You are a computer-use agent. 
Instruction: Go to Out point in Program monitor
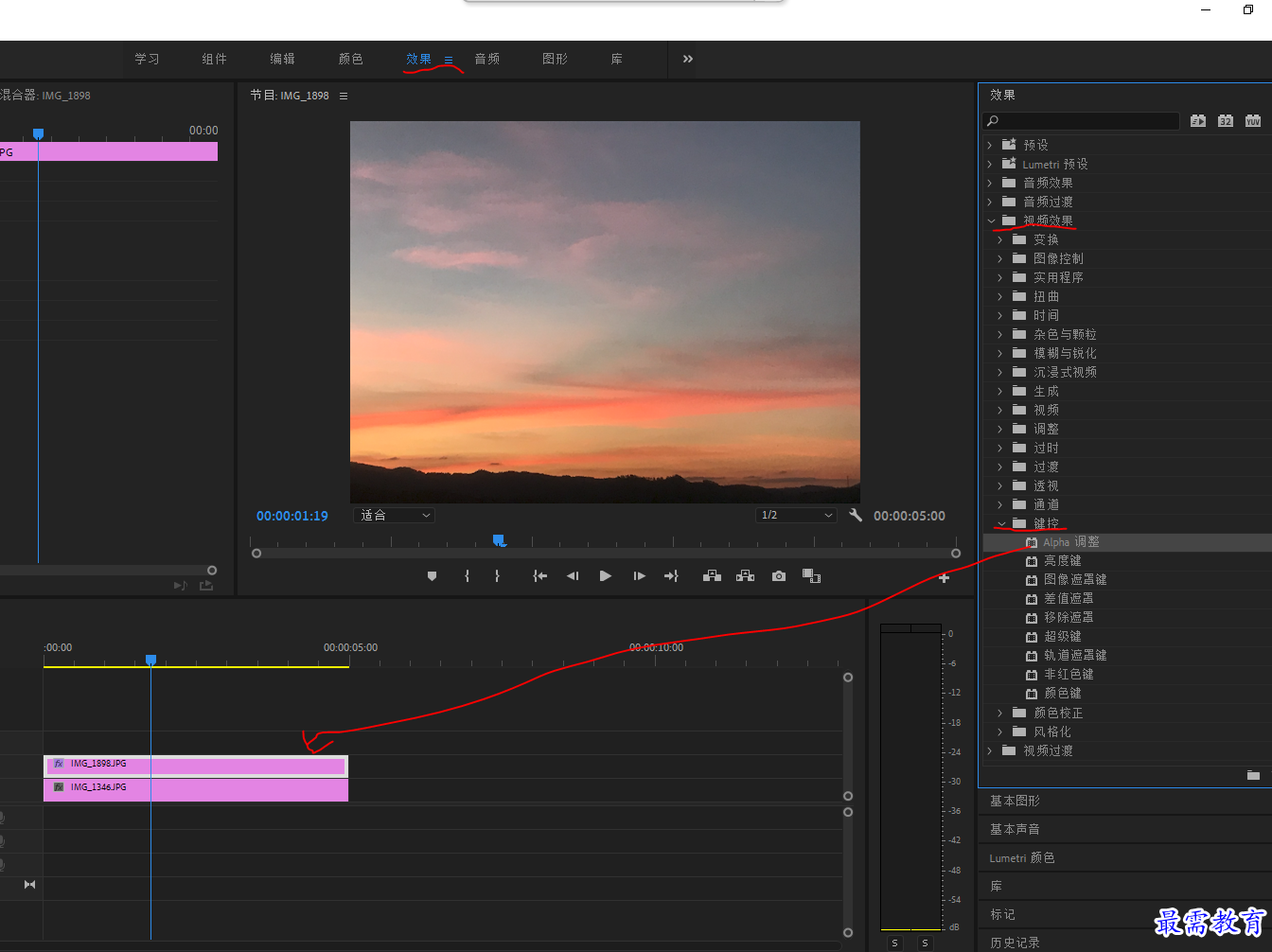coord(672,576)
